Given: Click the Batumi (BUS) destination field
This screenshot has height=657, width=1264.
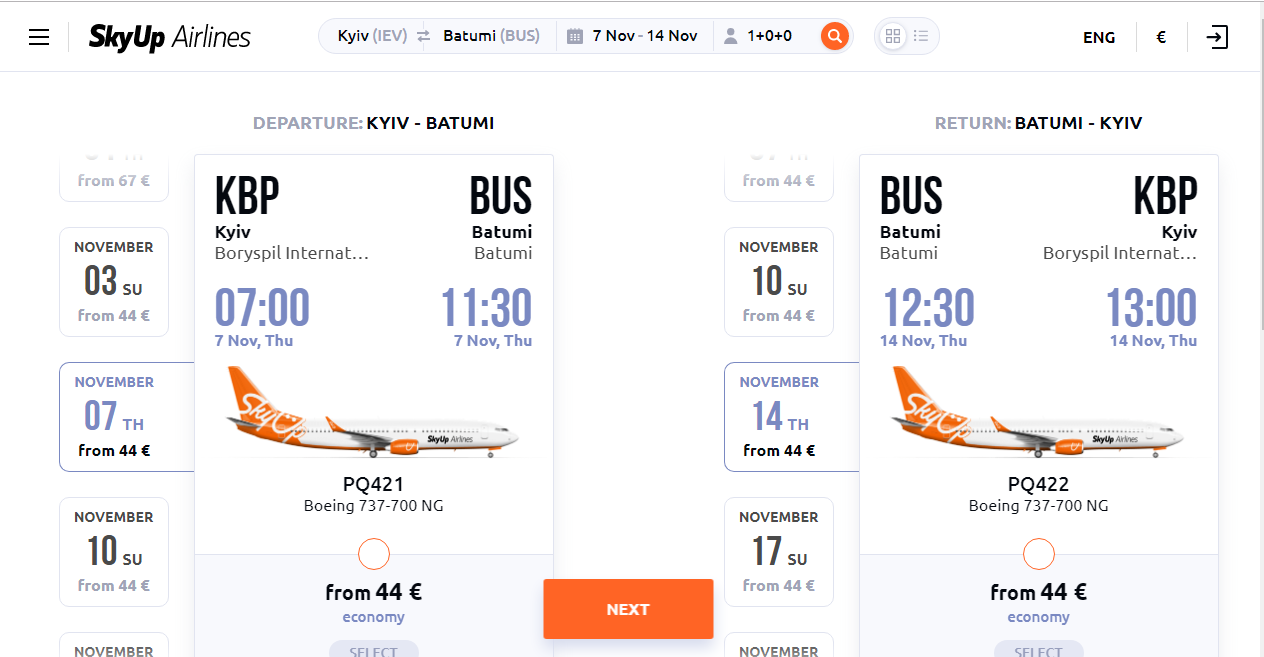Looking at the screenshot, I should click(x=491, y=36).
